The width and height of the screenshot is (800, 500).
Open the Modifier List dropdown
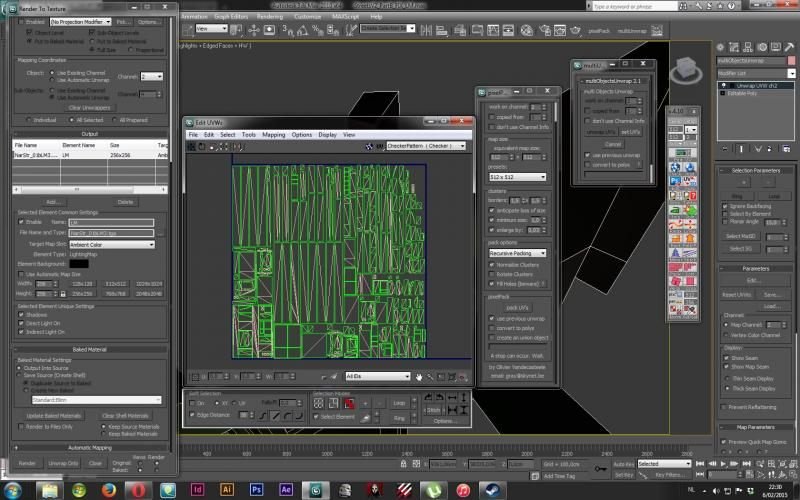click(756, 73)
